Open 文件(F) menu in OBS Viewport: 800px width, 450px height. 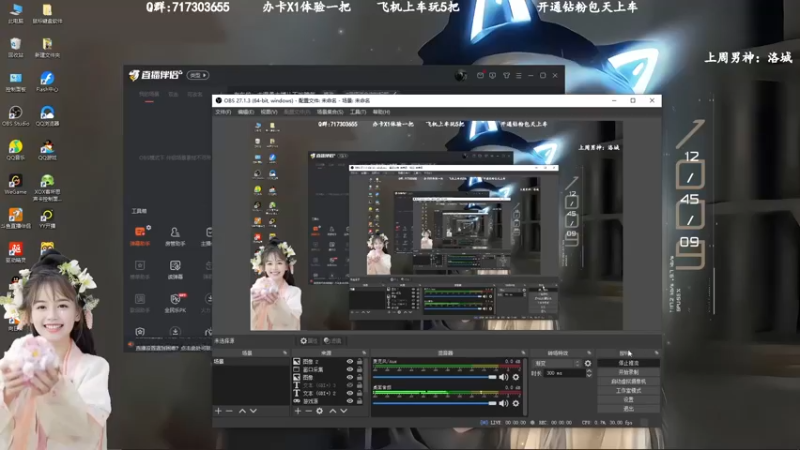(223, 112)
